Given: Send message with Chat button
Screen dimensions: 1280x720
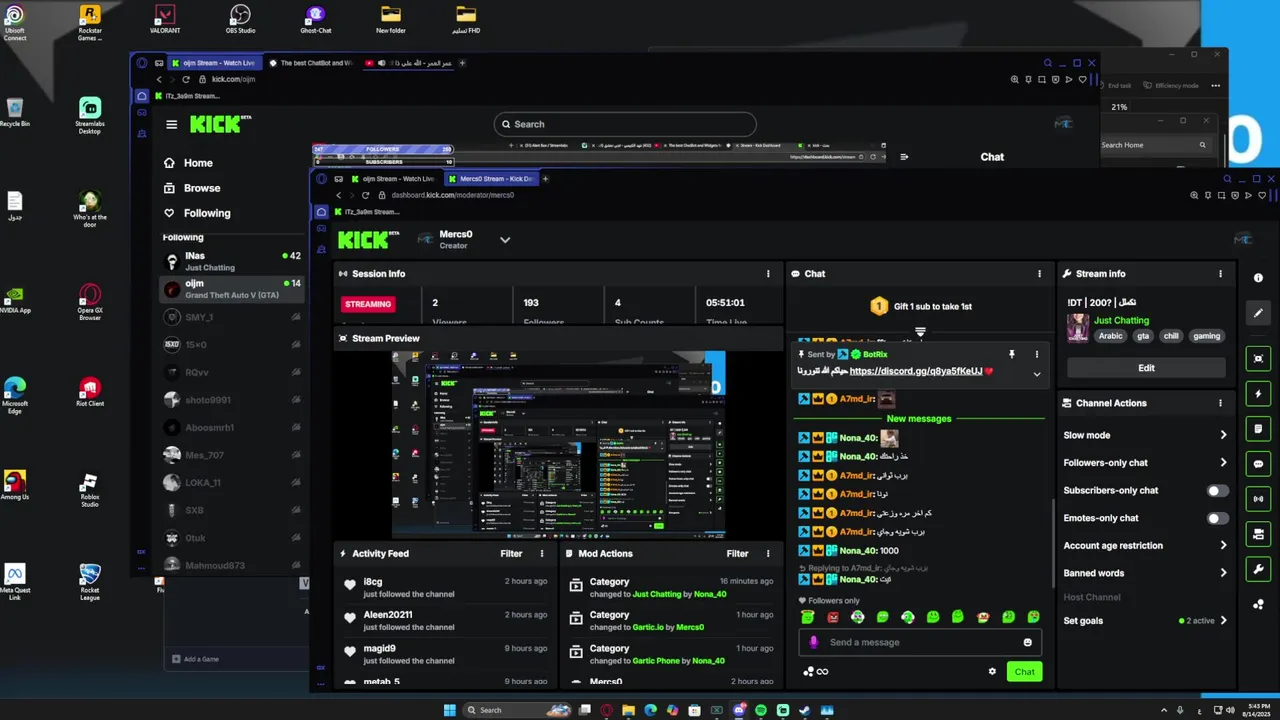Looking at the screenshot, I should point(1024,671).
